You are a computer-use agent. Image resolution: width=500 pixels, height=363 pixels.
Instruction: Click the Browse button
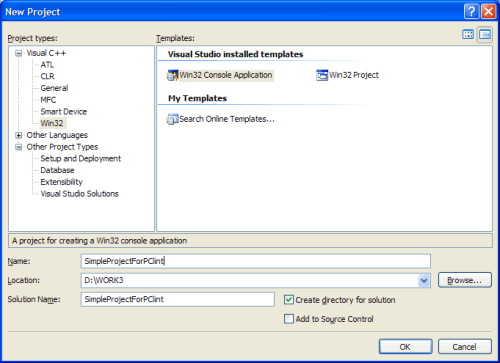465,280
